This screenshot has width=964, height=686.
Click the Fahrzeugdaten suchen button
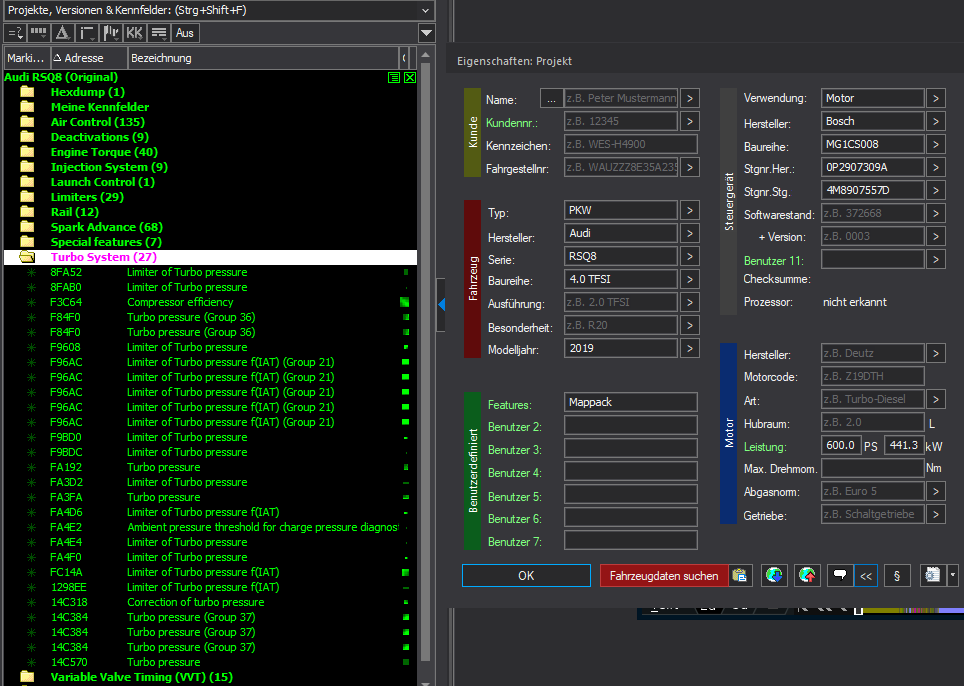663,576
